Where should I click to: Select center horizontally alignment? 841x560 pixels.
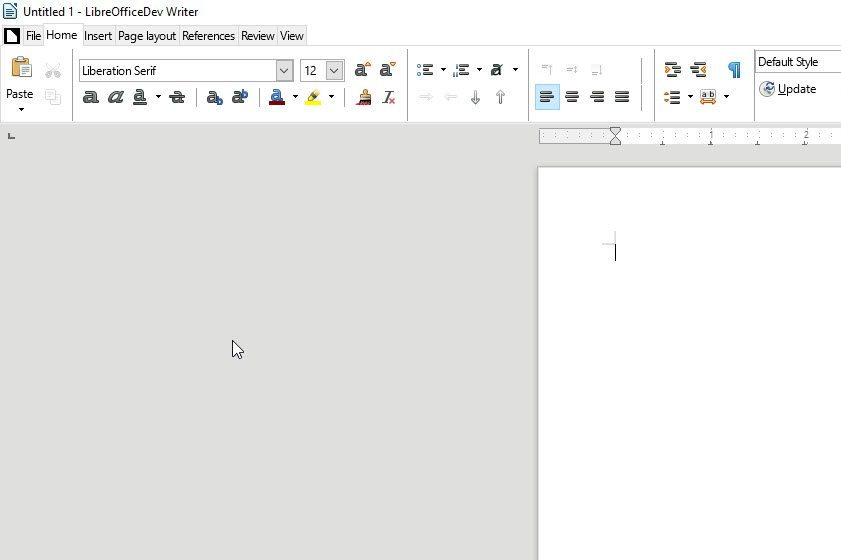click(572, 97)
